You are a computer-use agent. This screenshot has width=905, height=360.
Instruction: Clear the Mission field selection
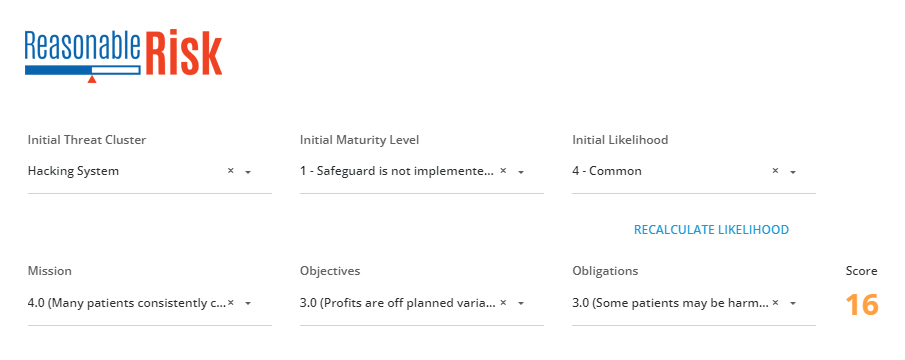coord(230,302)
